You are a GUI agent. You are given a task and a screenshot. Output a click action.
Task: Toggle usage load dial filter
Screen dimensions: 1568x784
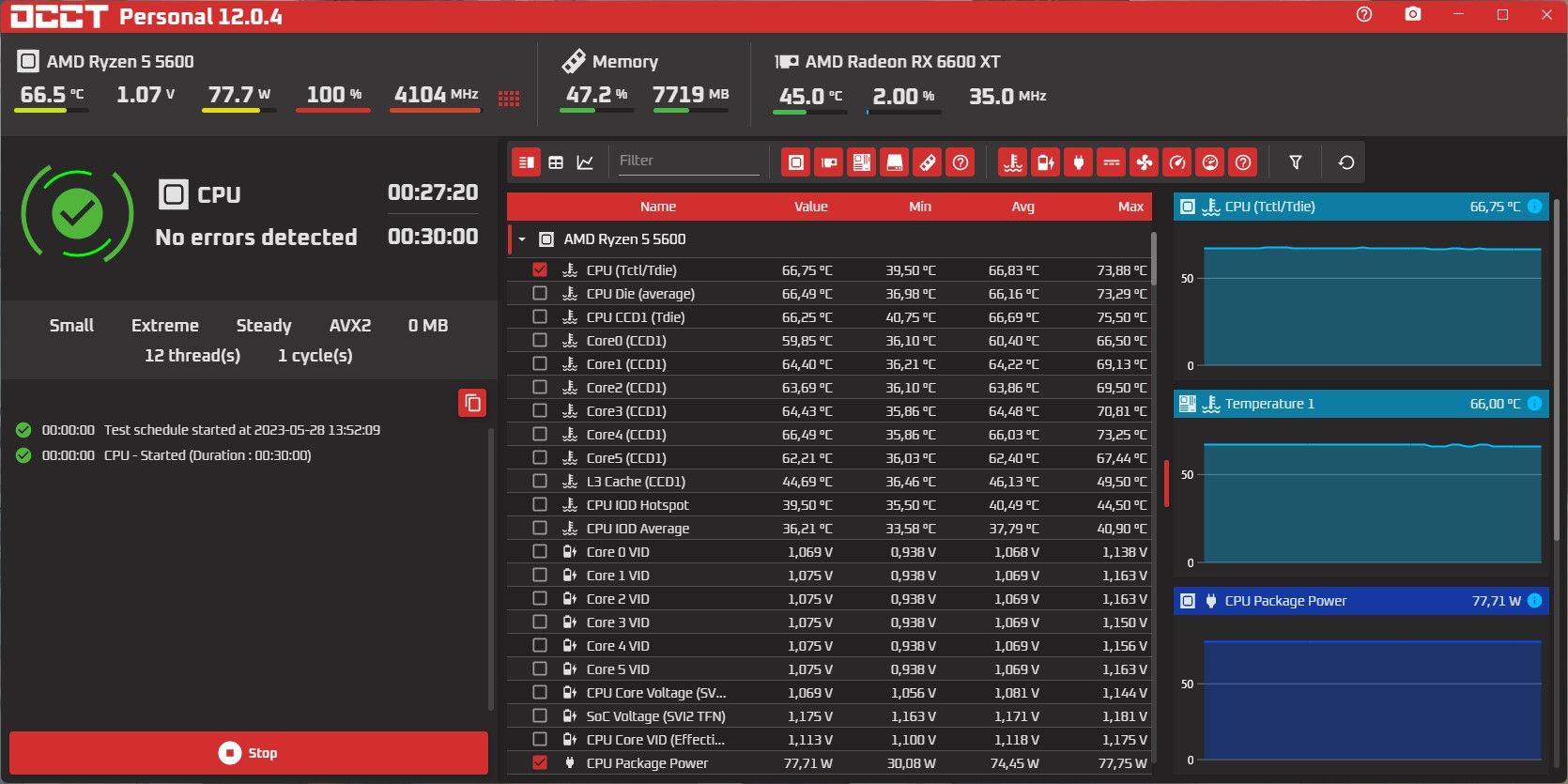pyautogui.click(x=1210, y=162)
